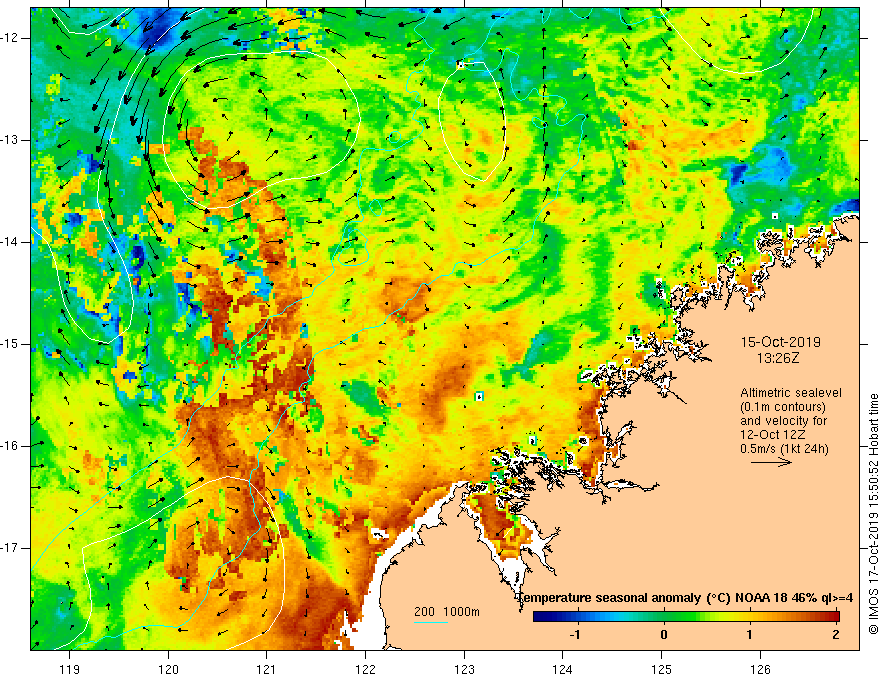The width and height of the screenshot is (880, 680).
Task: Click the temperature anomaly colorbar title
Action: coord(685,598)
